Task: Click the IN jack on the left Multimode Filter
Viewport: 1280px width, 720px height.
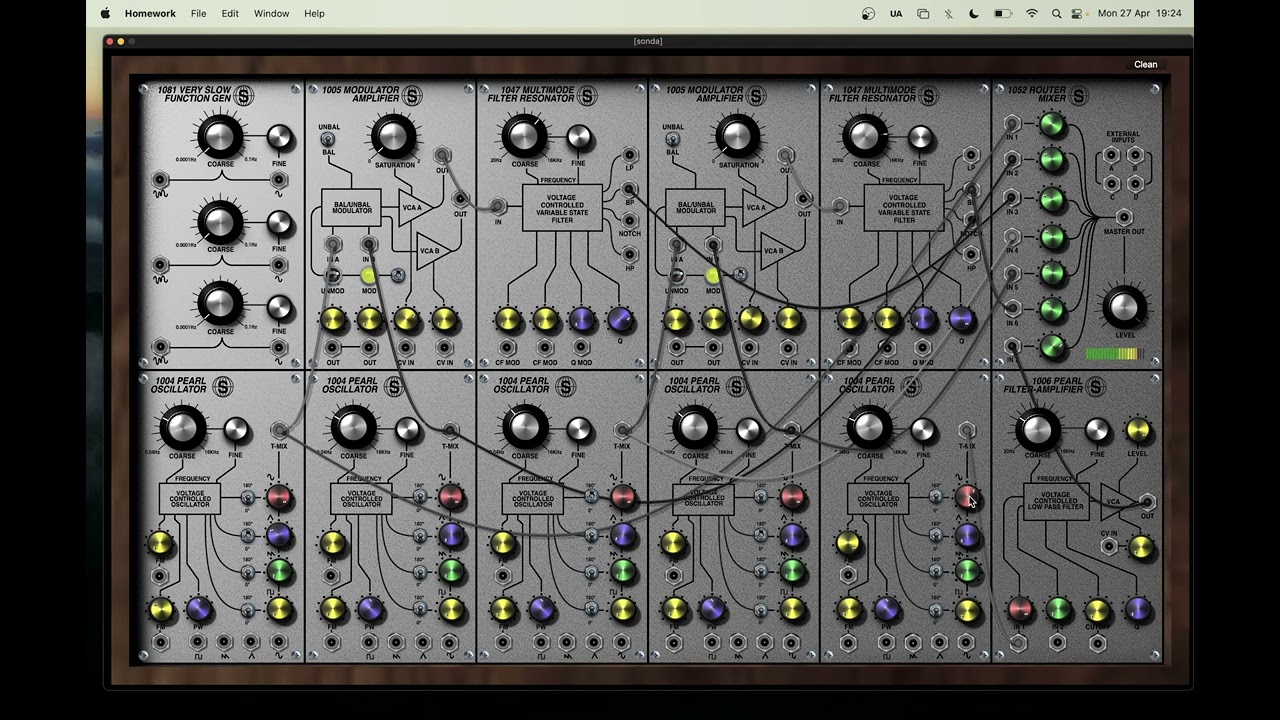Action: click(498, 206)
